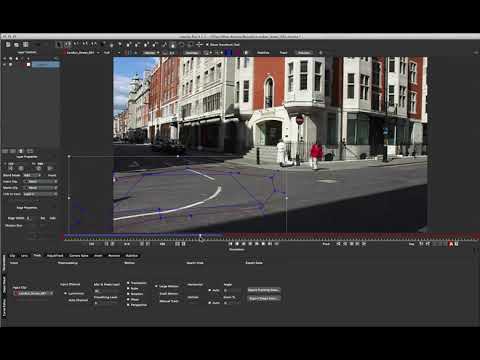This screenshot has height=360, width=480.
Task: Toggle the Trace view button
Action: pyautogui.click(x=283, y=52)
